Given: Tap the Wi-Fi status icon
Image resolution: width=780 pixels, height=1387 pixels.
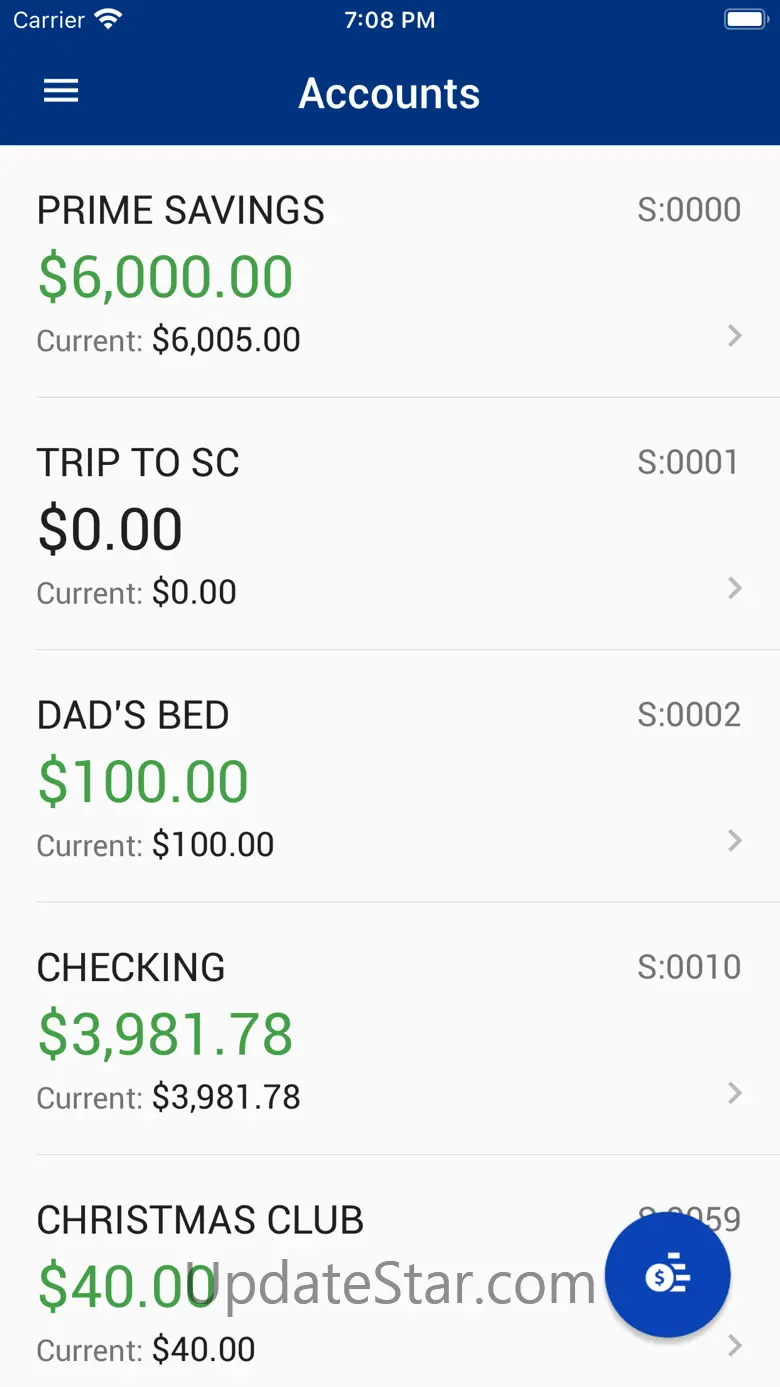Looking at the screenshot, I should [x=107, y=20].
